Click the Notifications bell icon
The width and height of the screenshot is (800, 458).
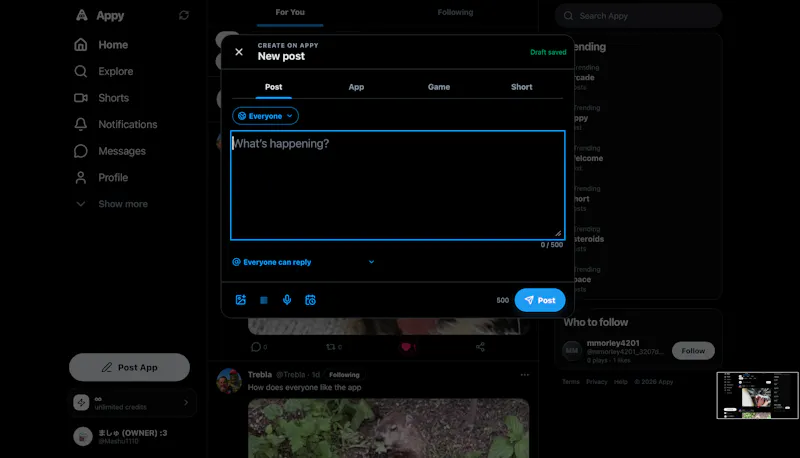pos(81,124)
